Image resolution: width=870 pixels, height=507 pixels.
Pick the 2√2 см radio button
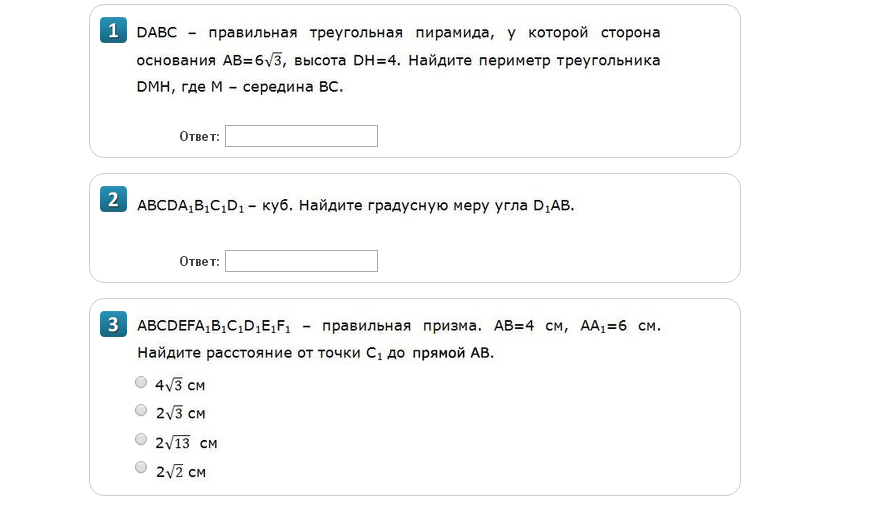click(x=141, y=467)
